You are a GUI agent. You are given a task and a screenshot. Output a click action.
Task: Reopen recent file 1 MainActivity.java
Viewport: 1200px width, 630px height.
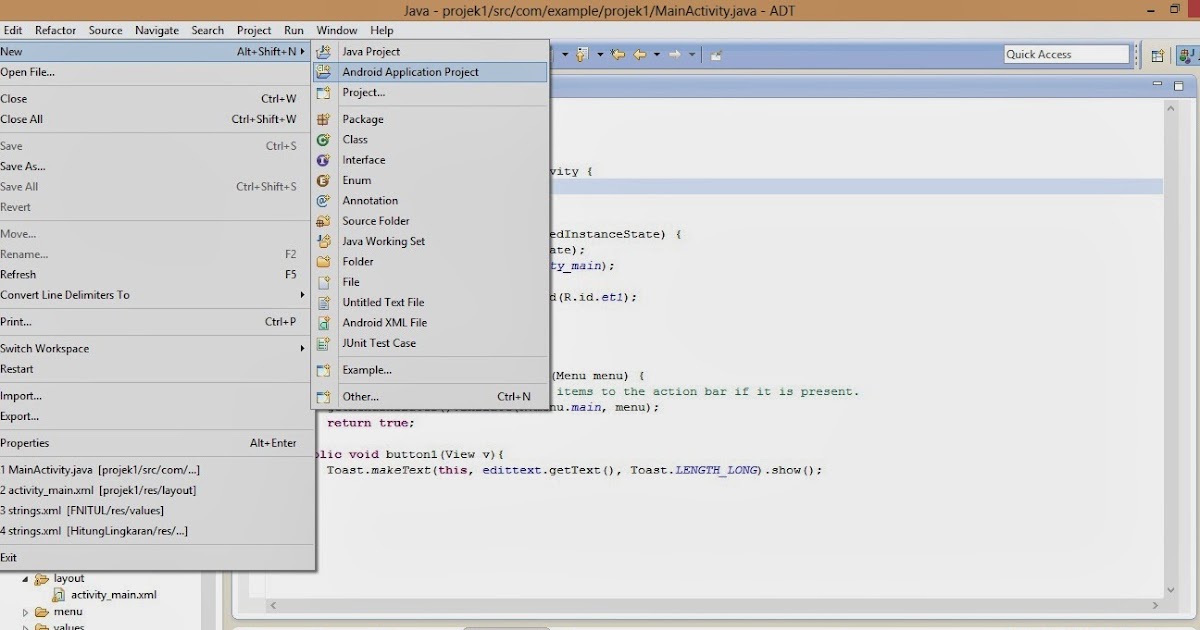pyautogui.click(x=158, y=470)
